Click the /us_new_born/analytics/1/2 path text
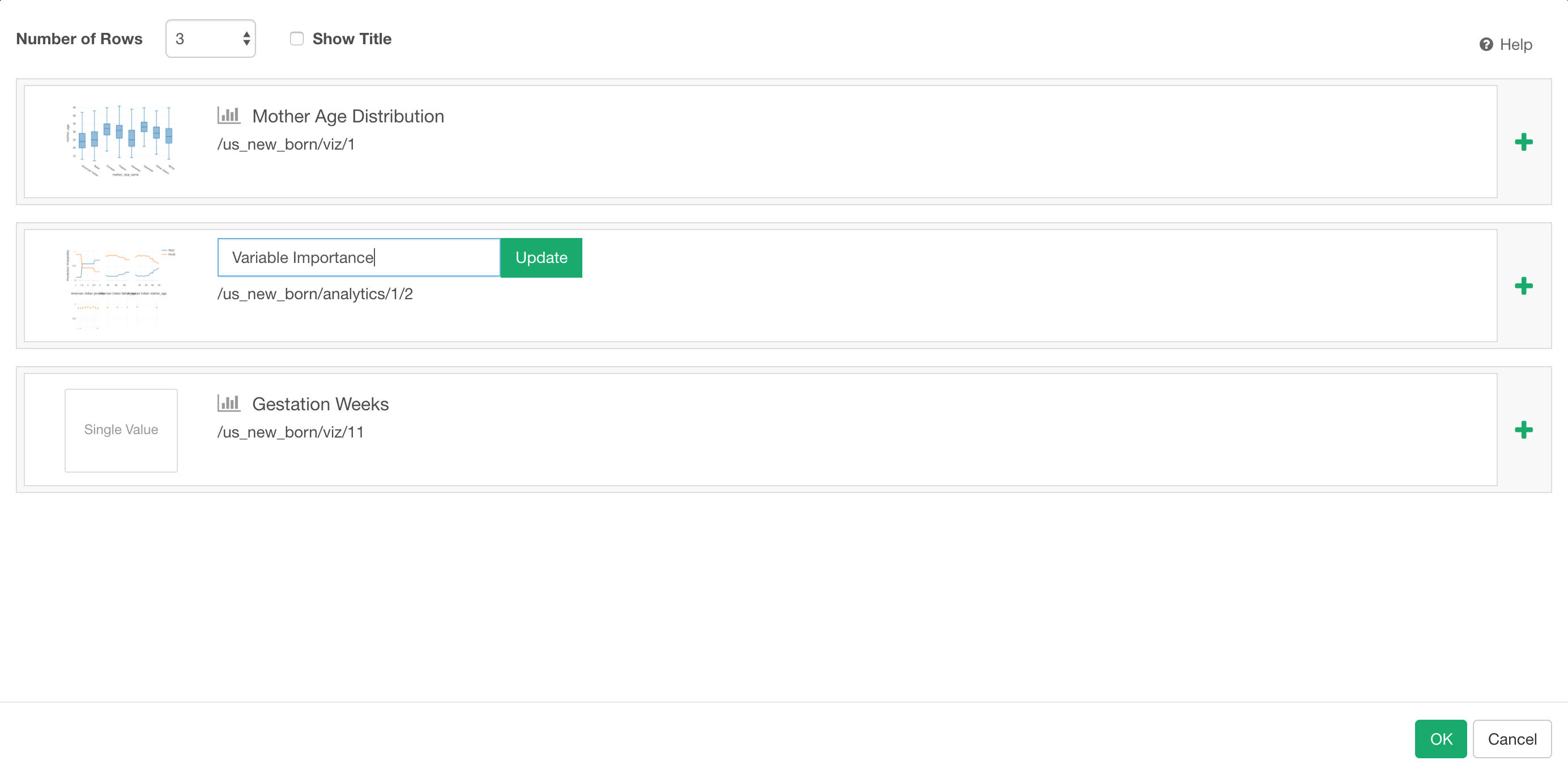 click(x=315, y=294)
